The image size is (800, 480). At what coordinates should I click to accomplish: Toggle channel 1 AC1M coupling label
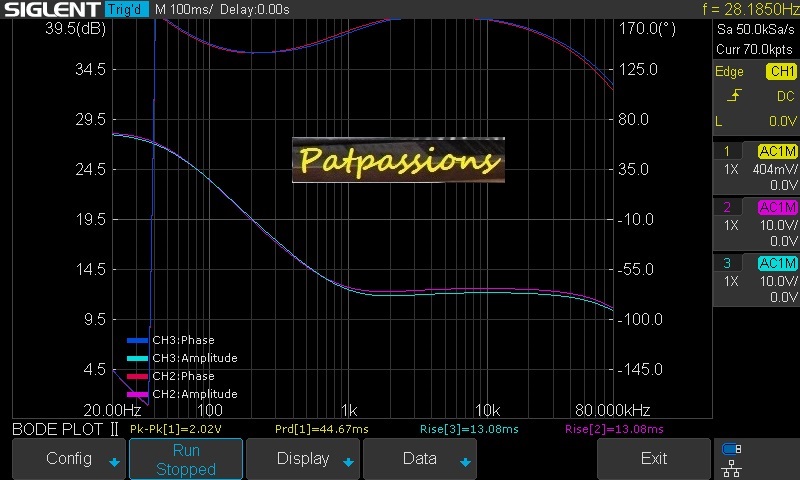pos(777,152)
